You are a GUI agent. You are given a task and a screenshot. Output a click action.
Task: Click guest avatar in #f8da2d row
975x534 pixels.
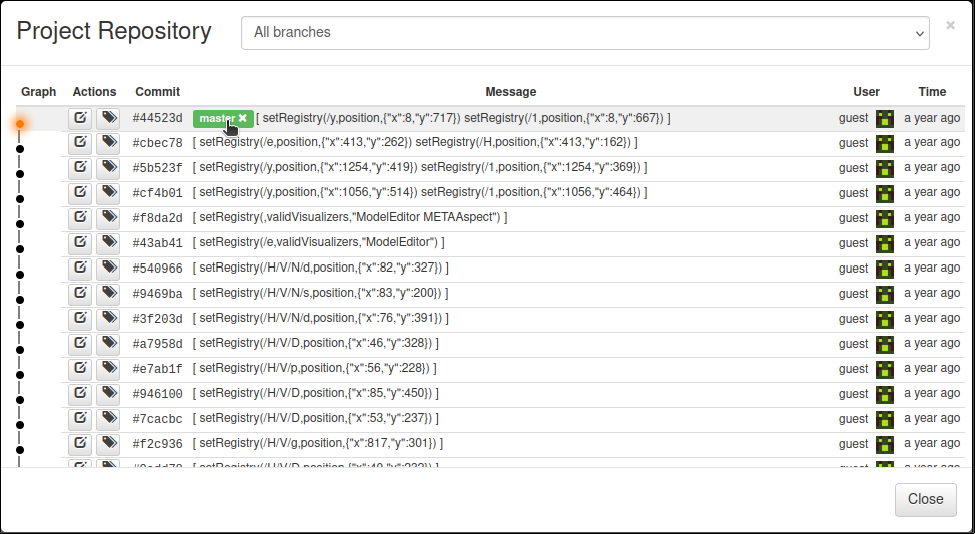point(885,218)
